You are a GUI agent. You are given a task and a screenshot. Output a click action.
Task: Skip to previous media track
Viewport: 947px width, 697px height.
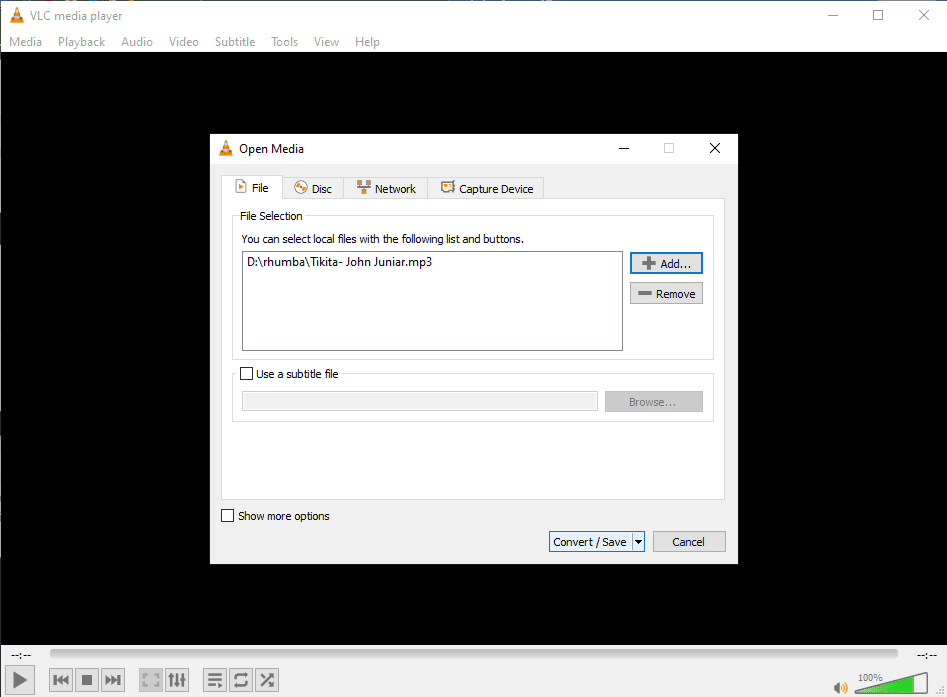(x=60, y=680)
